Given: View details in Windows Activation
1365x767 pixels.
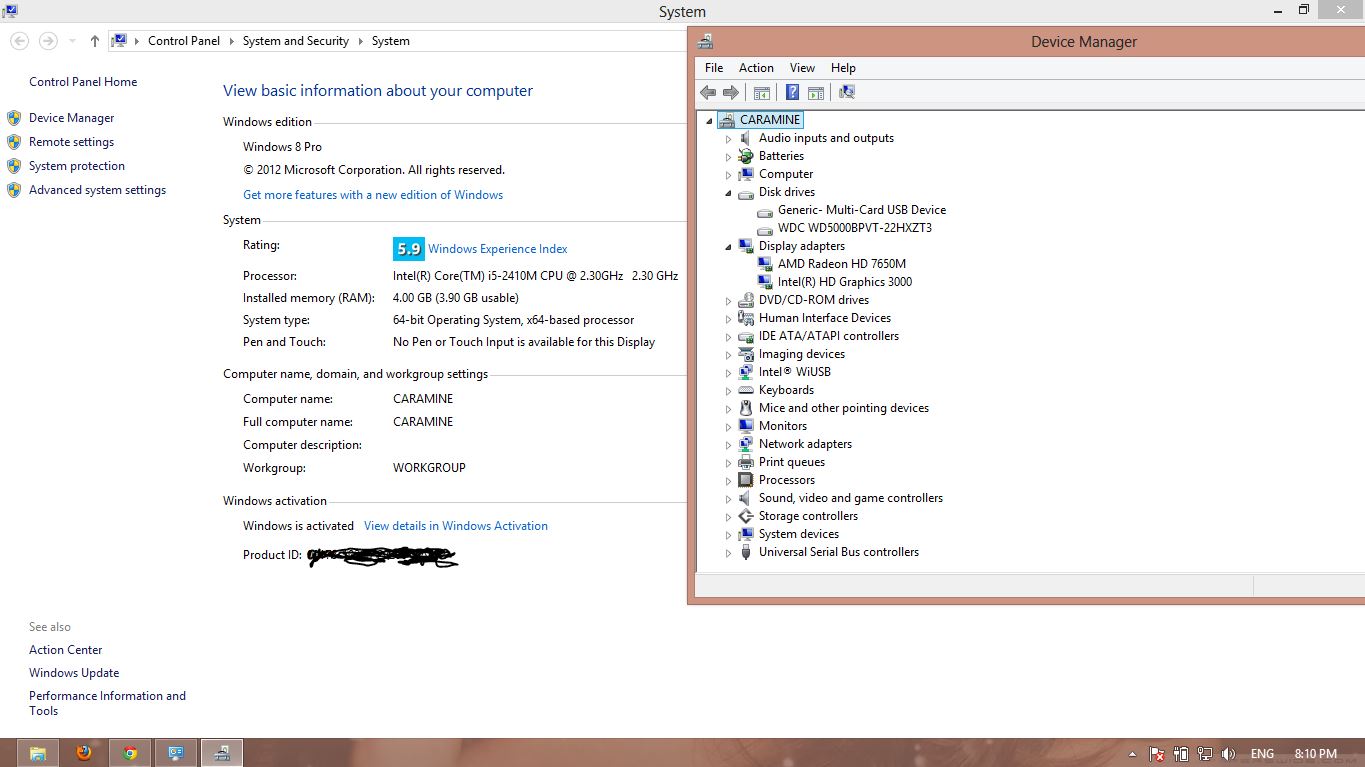Looking at the screenshot, I should click(x=456, y=526).
